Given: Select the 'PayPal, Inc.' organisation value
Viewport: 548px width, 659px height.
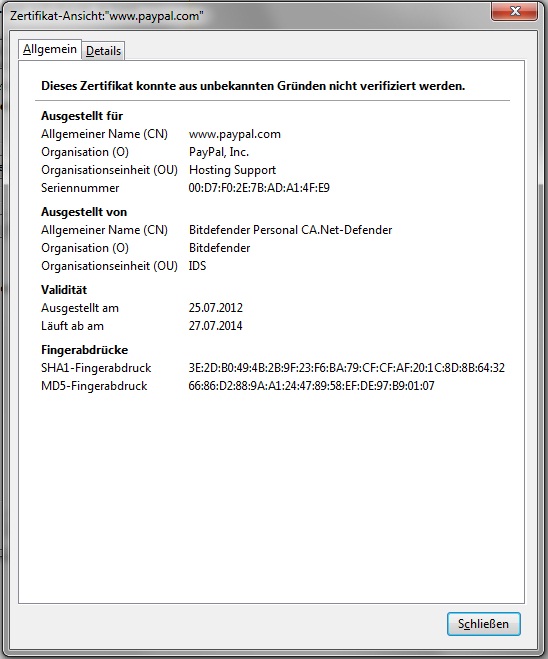Looking at the screenshot, I should (x=219, y=152).
